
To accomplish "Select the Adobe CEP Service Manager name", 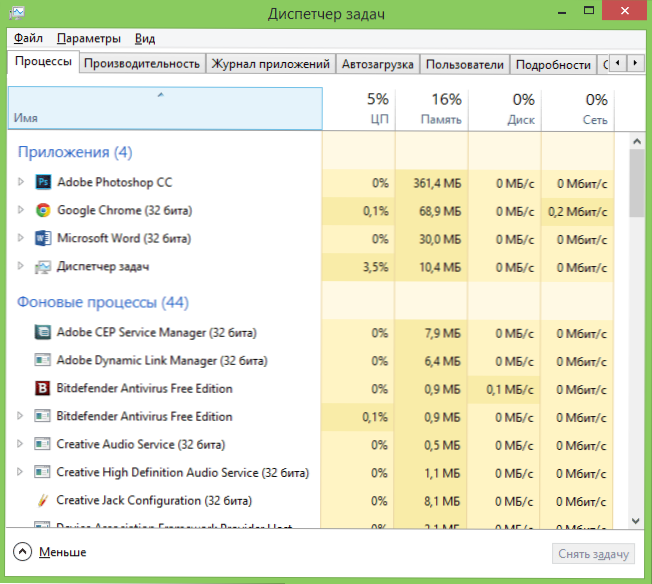I will pos(157,332).
